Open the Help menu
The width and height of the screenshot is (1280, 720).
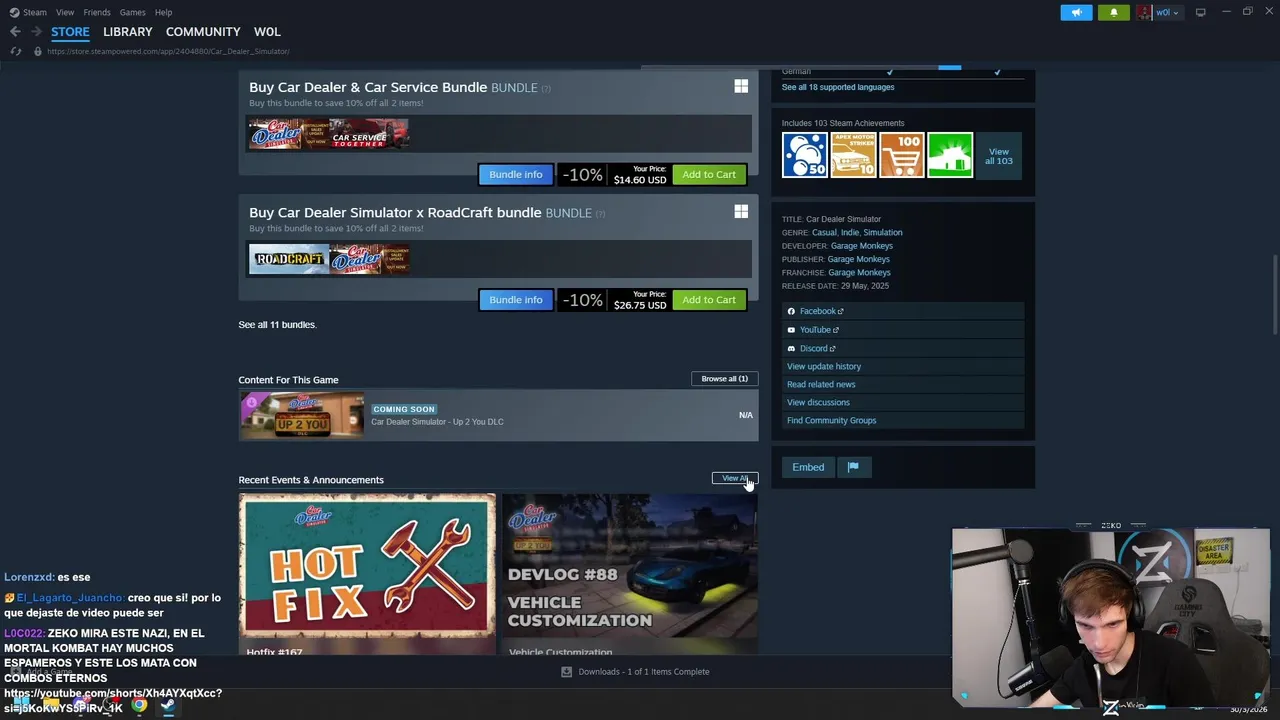point(163,12)
